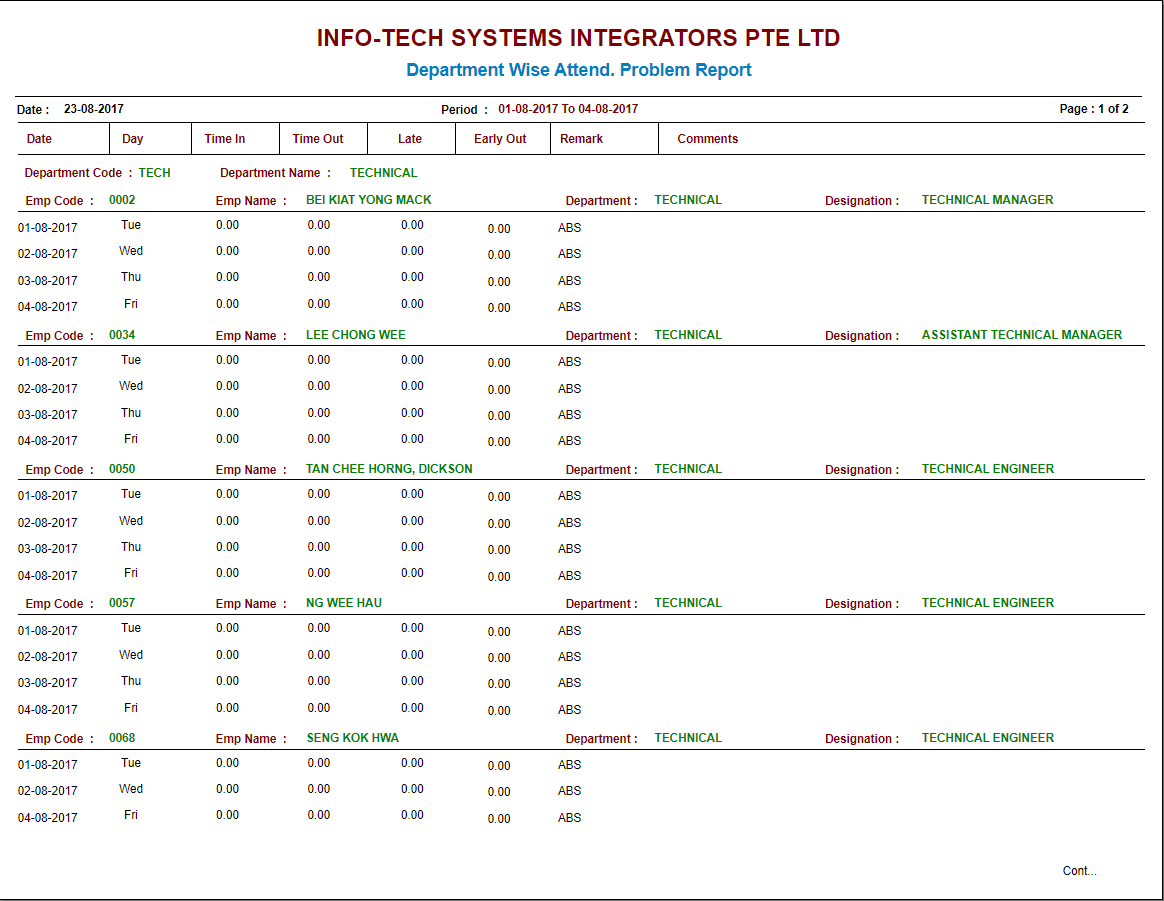Screen dimensions: 1164x901
Task: Click the Page 1 of 2 indicator
Action: 1093,109
